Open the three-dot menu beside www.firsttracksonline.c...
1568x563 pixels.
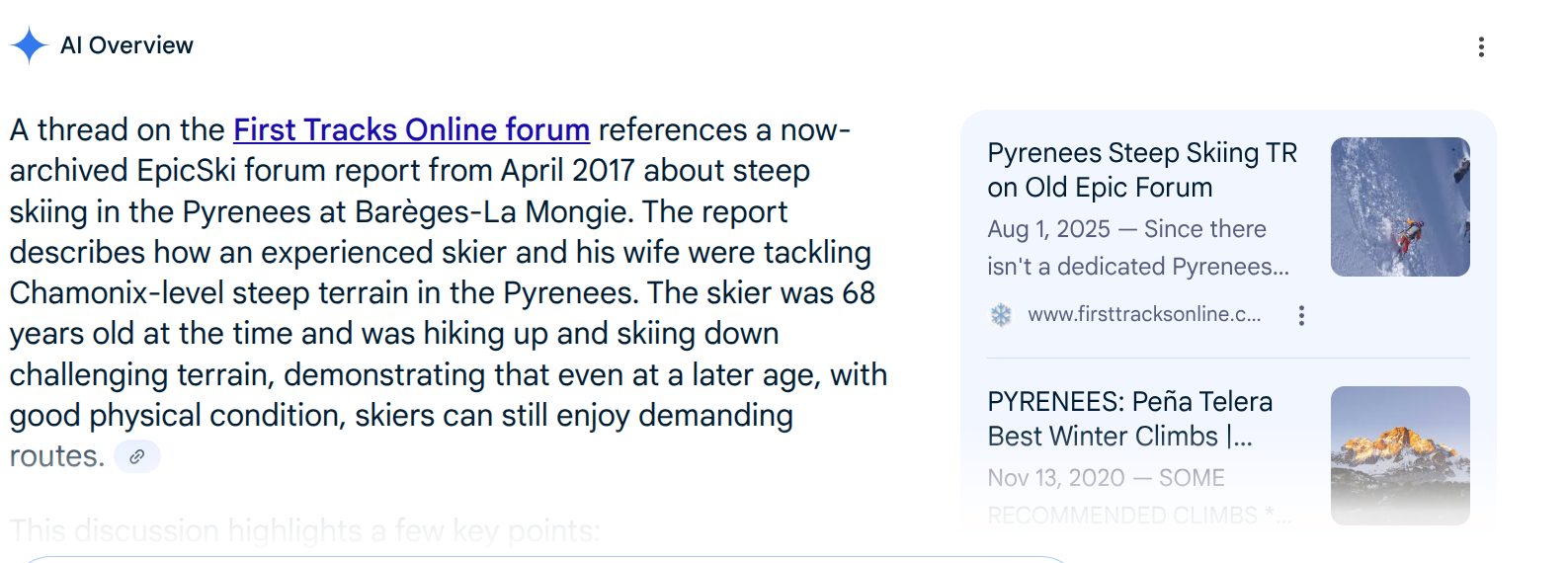[x=1301, y=315]
